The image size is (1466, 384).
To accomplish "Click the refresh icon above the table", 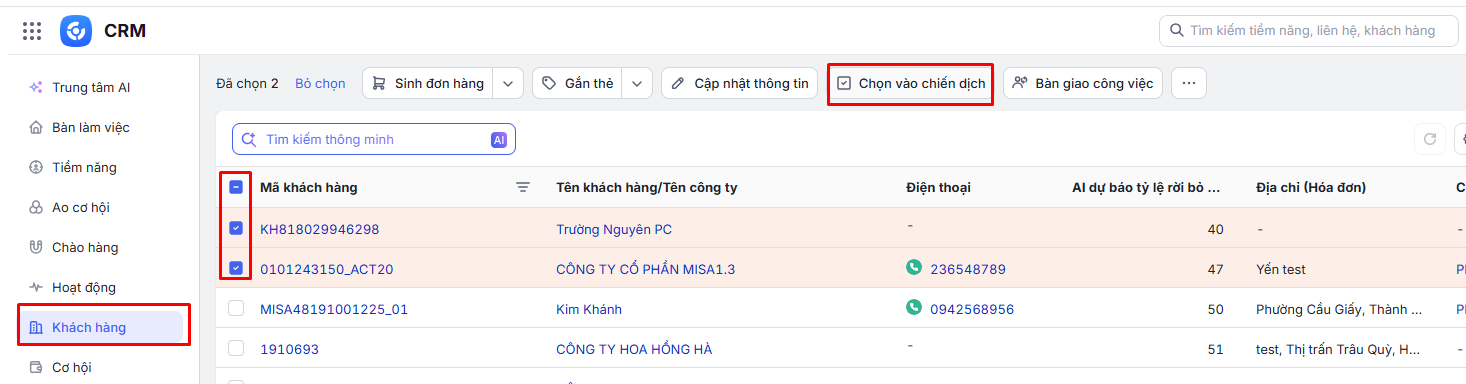I will [1429, 139].
